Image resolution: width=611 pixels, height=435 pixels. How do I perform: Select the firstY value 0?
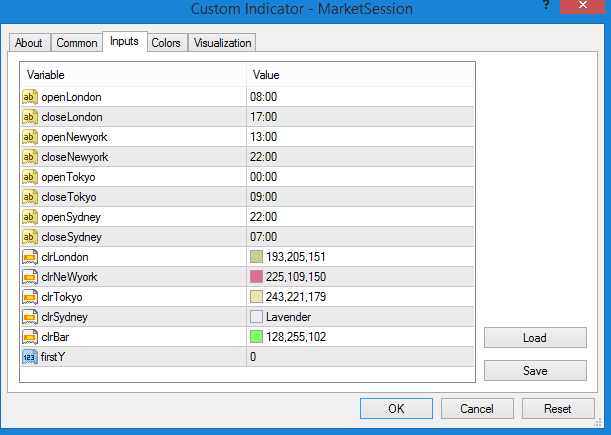253,357
